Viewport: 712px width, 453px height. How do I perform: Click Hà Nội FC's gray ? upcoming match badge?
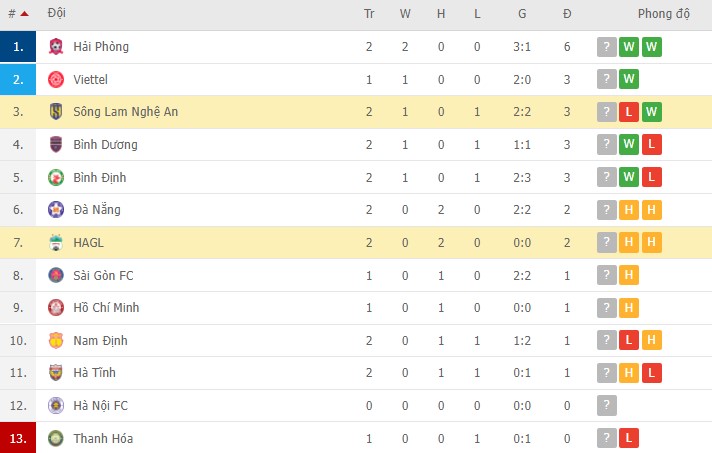tap(606, 405)
